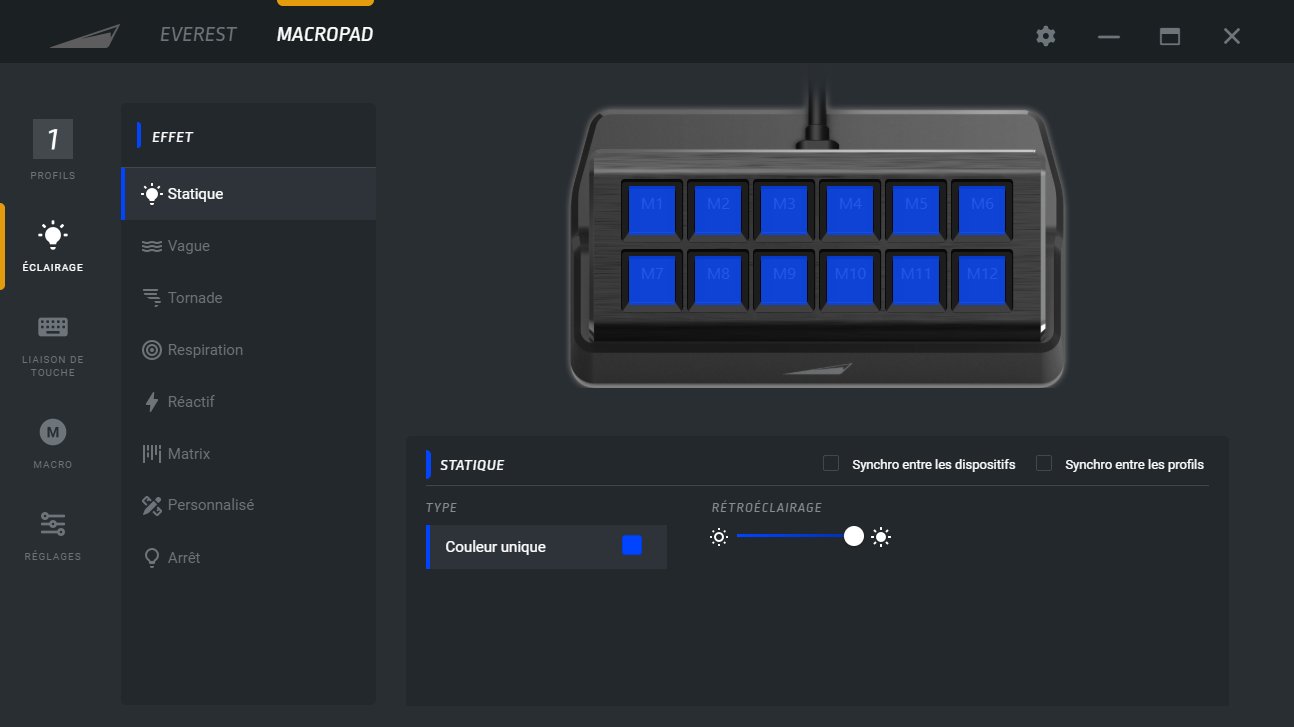Activate the Réactif lightning effect
1294x727 pixels.
(x=190, y=401)
